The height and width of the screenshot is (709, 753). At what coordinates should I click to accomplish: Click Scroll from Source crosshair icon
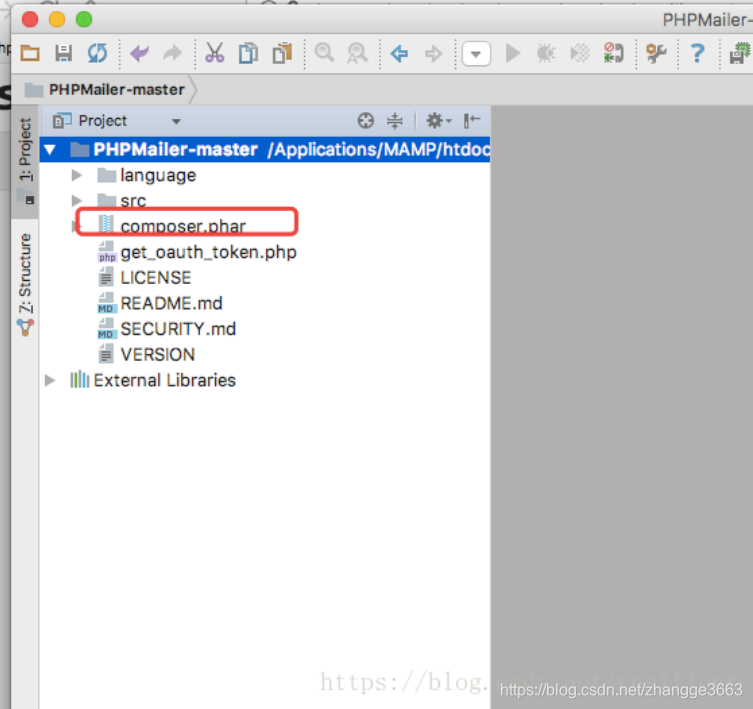[x=366, y=121]
